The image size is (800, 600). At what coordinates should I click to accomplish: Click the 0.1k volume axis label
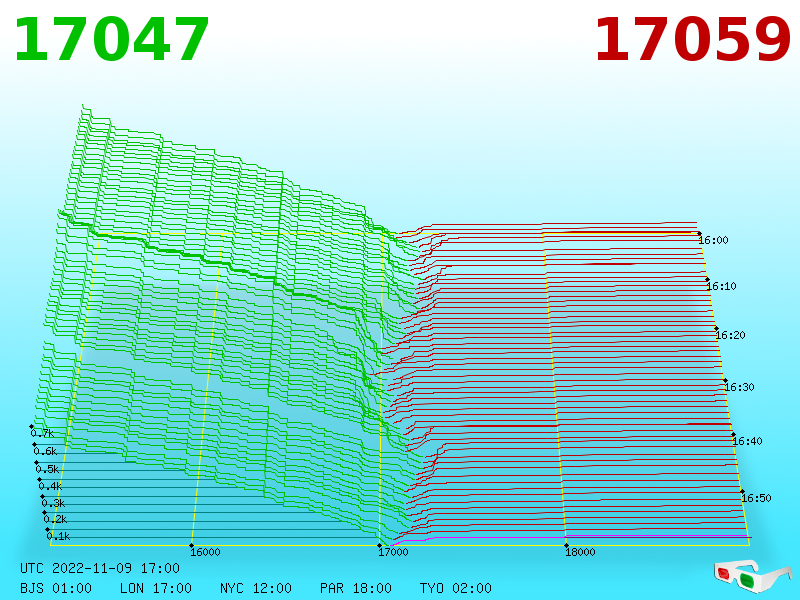click(59, 537)
